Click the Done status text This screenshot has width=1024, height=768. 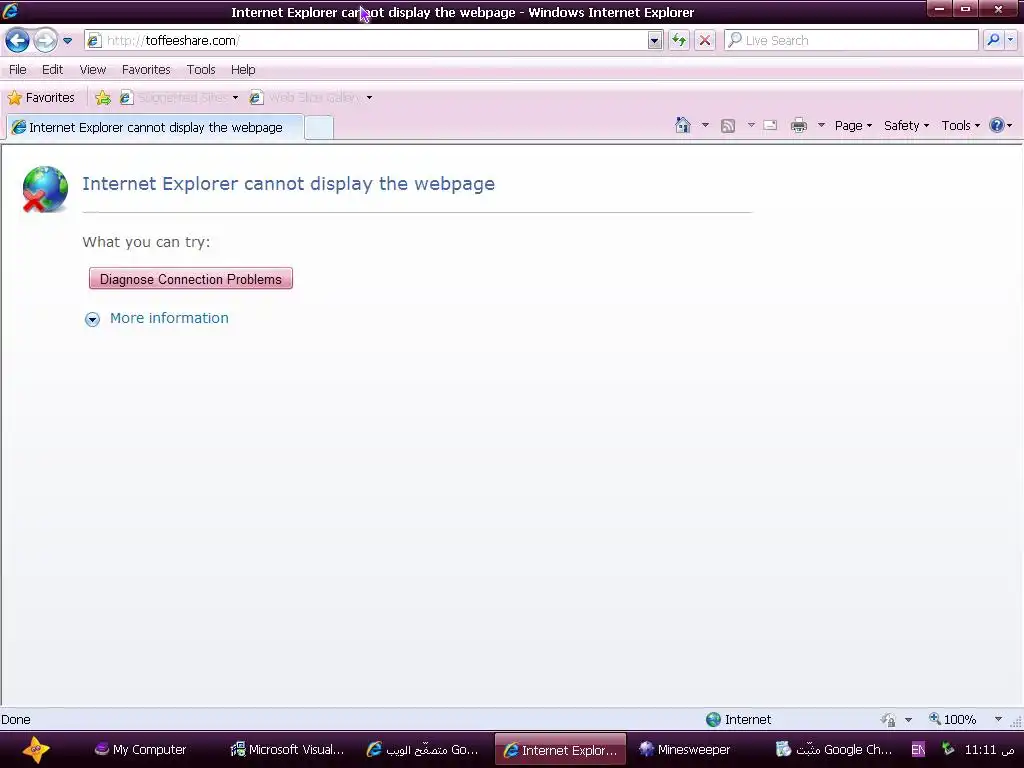click(16, 720)
